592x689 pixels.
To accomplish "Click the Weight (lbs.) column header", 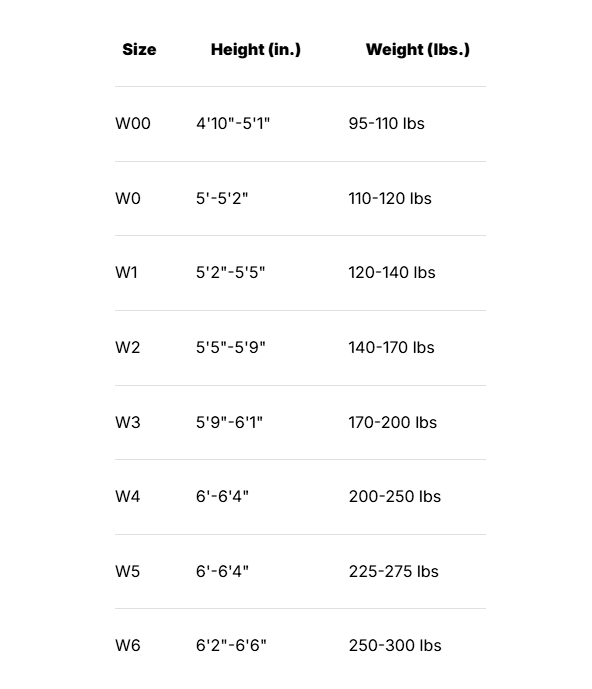I will 418,50.
